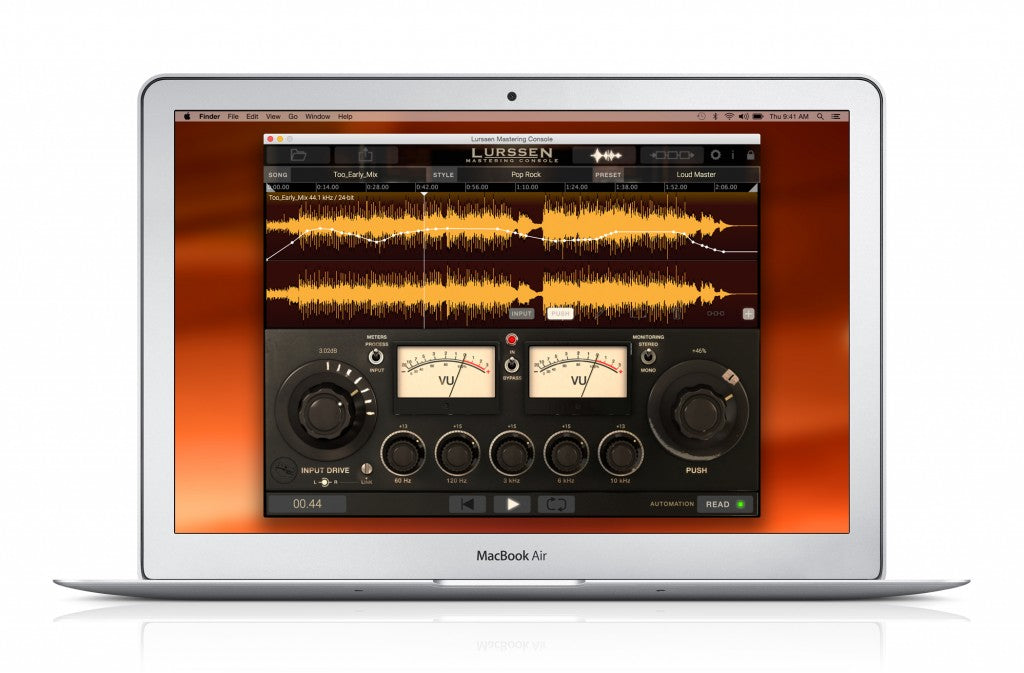The height and width of the screenshot is (673, 1024).
Task: Click the 120 Hz EQ knob
Action: coord(456,454)
